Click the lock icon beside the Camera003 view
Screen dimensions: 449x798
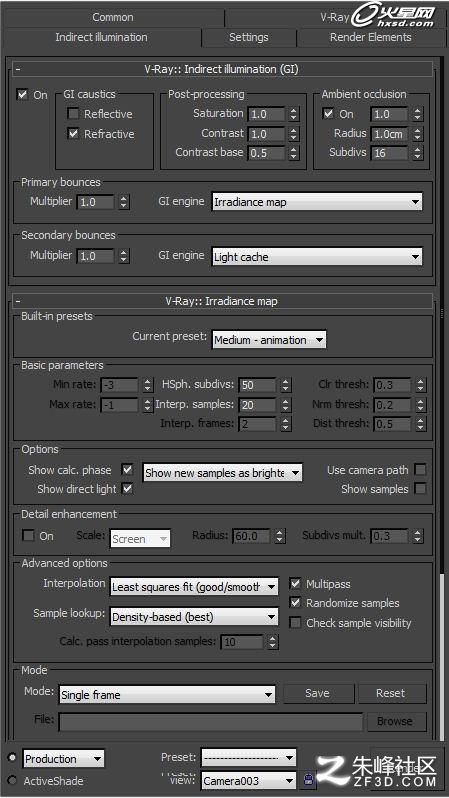(308, 780)
